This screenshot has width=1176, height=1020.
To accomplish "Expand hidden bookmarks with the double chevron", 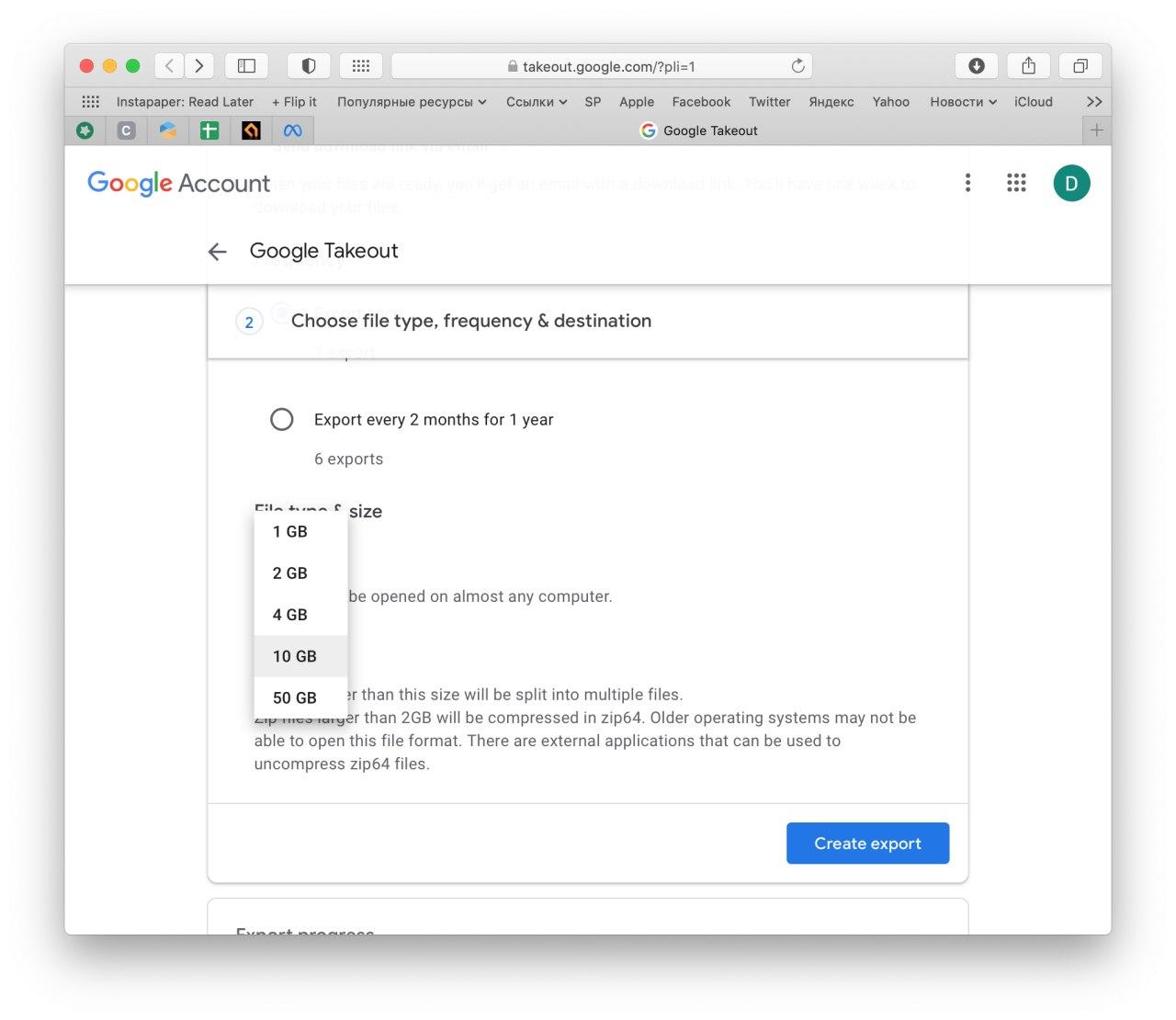I will pos(1094,102).
